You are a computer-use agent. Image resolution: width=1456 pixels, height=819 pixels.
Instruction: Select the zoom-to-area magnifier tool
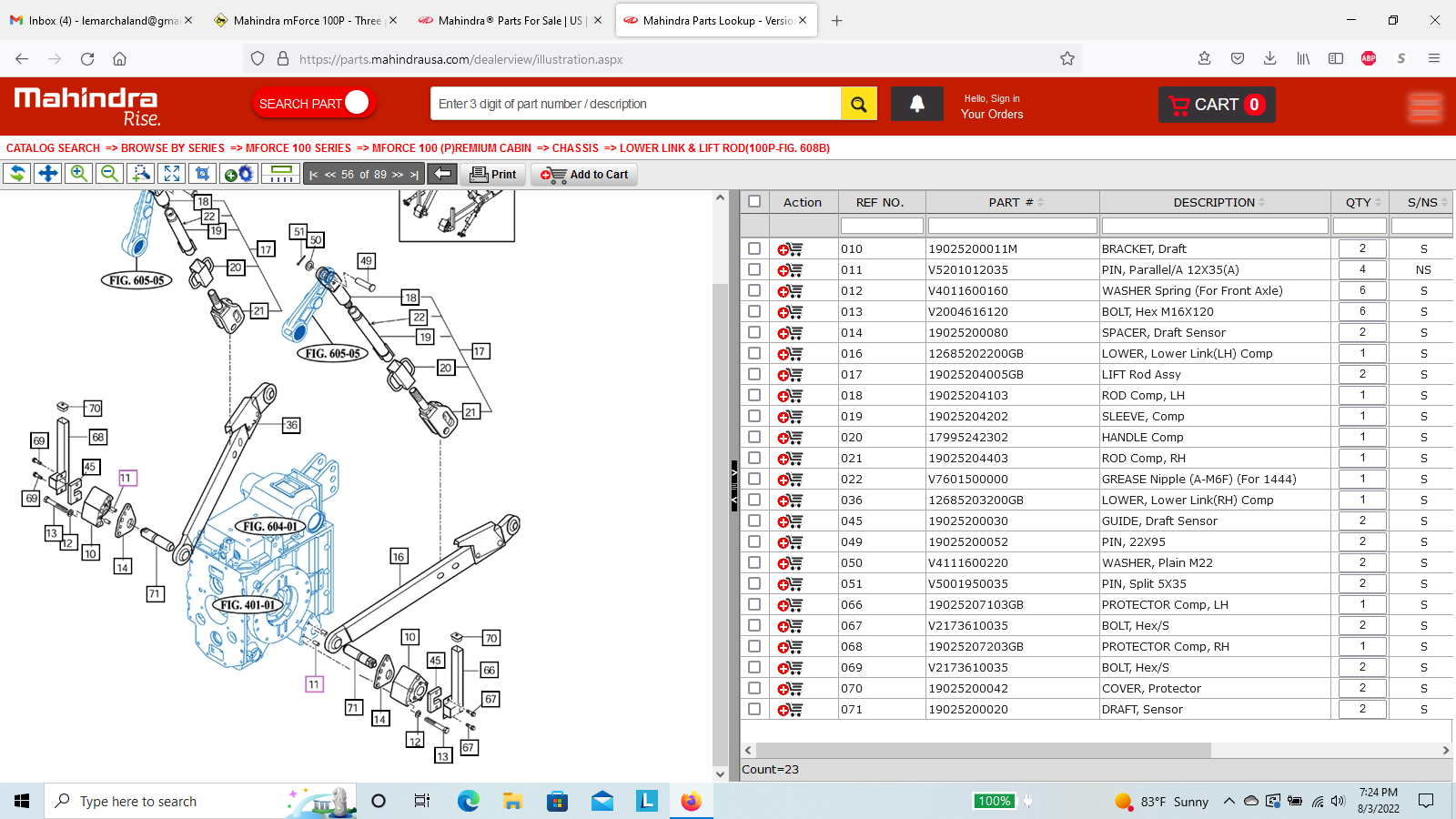[x=141, y=174]
